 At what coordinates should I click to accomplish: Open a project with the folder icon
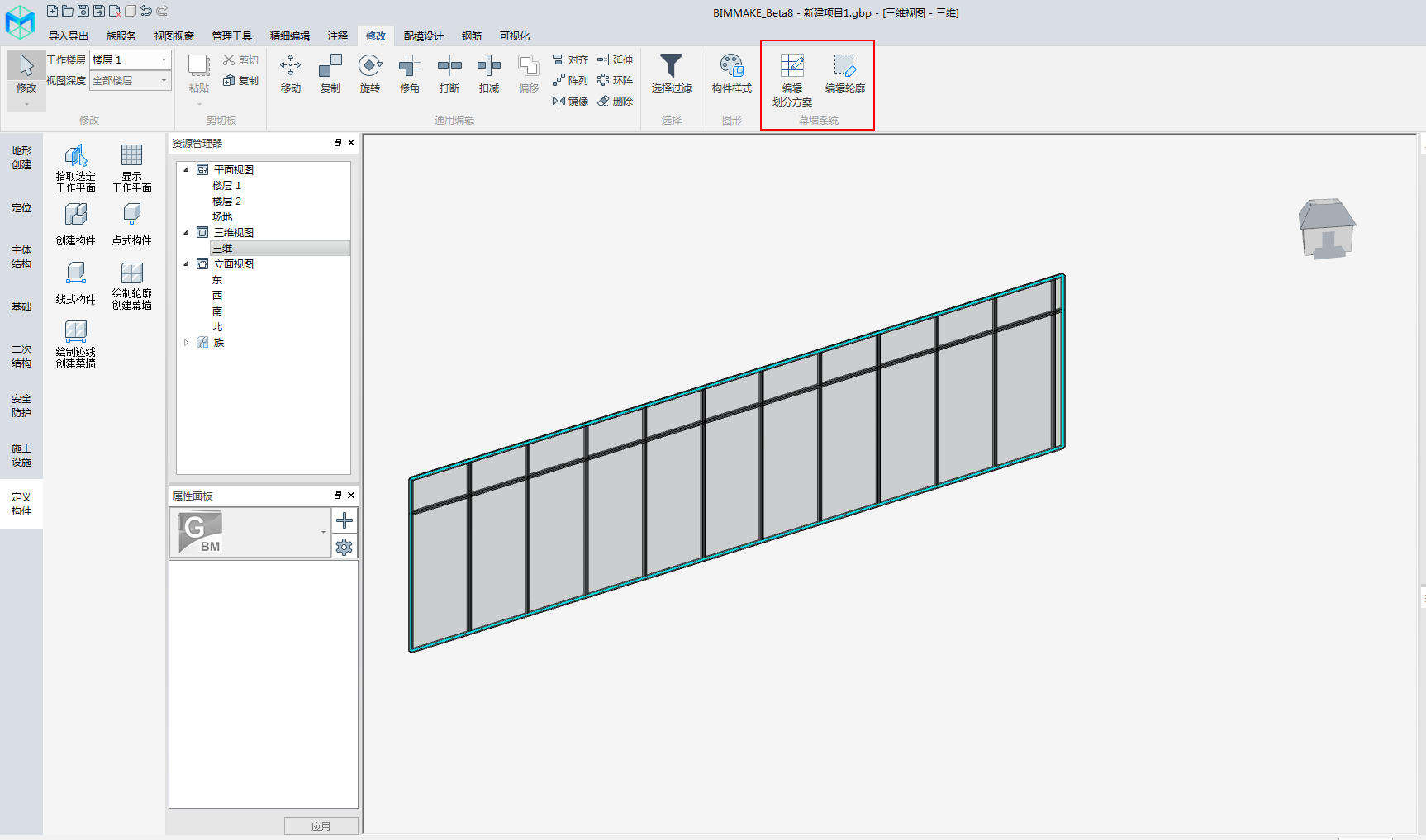(68, 11)
